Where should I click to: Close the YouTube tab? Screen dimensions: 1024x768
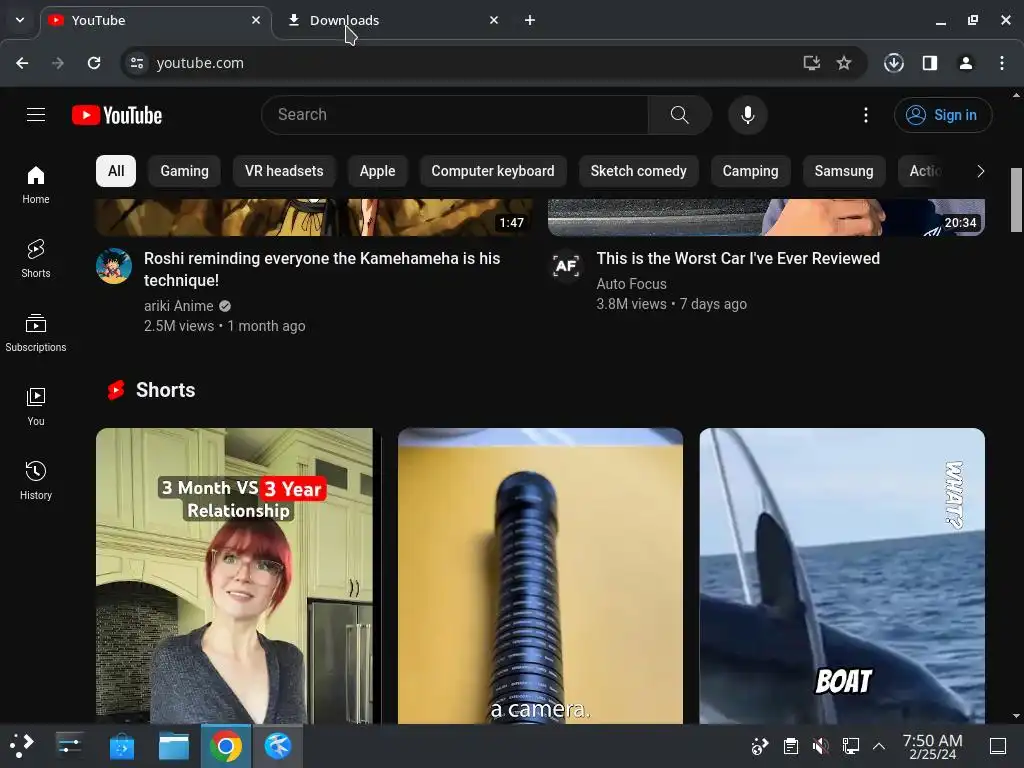tap(256, 20)
